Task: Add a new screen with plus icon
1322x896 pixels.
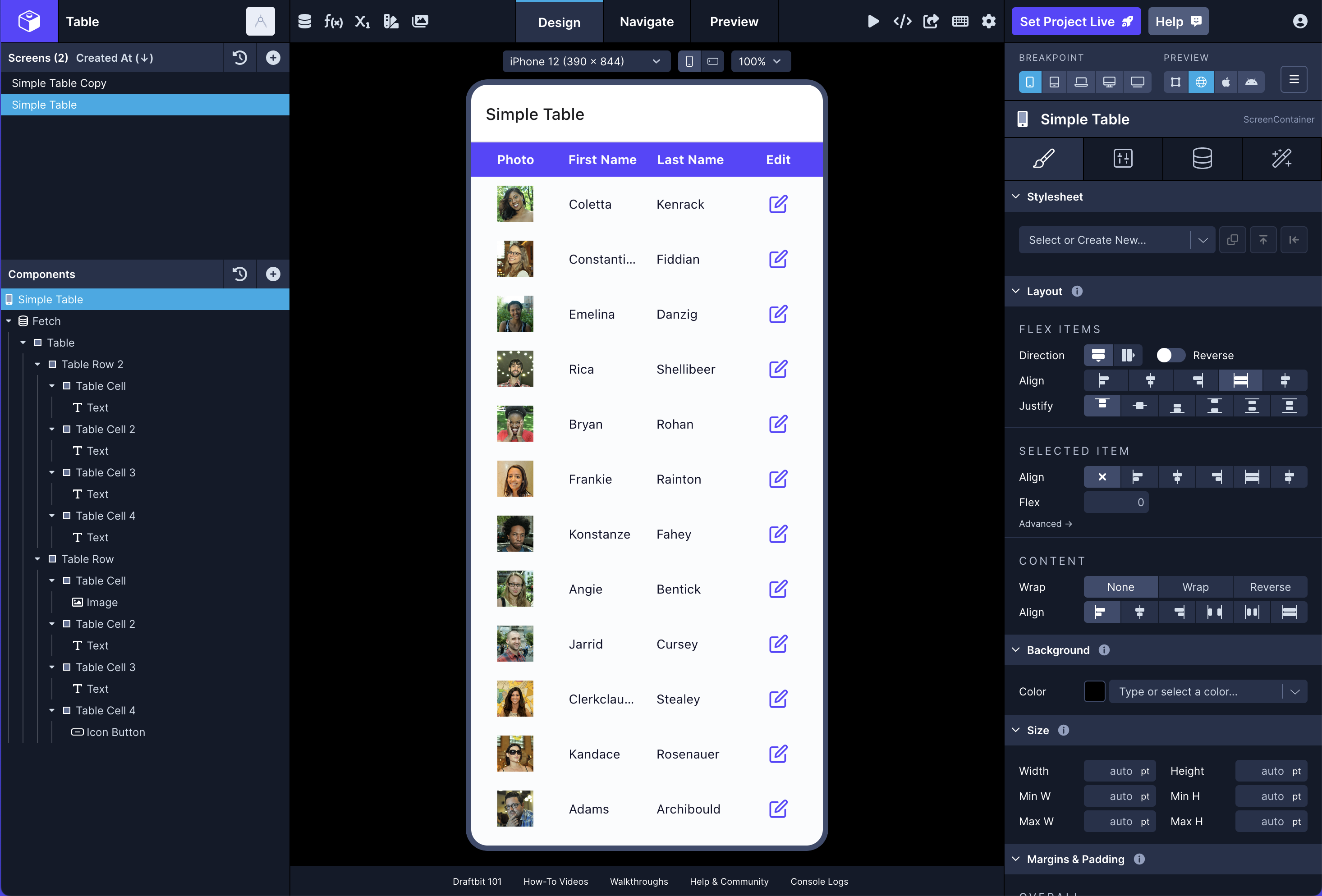Action: pyautogui.click(x=273, y=58)
